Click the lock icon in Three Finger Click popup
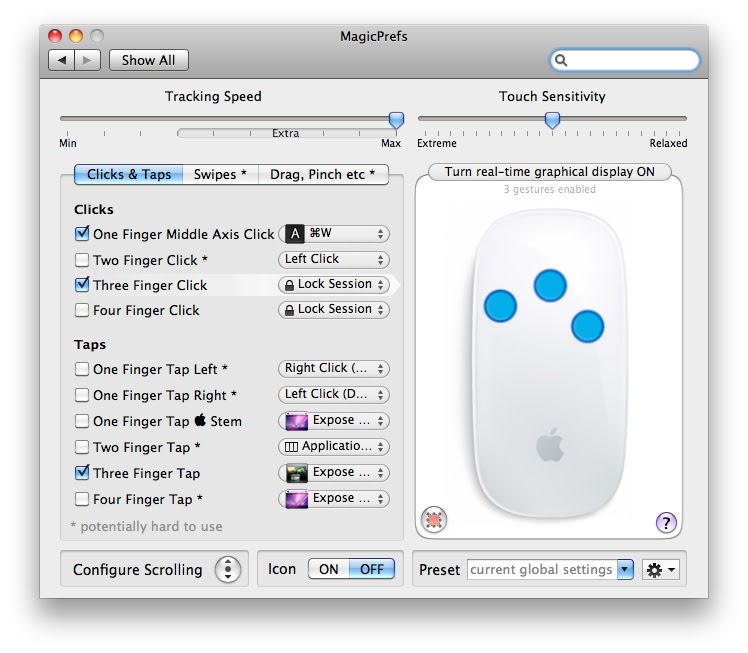Screen dimensions: 748x653 (x=289, y=285)
